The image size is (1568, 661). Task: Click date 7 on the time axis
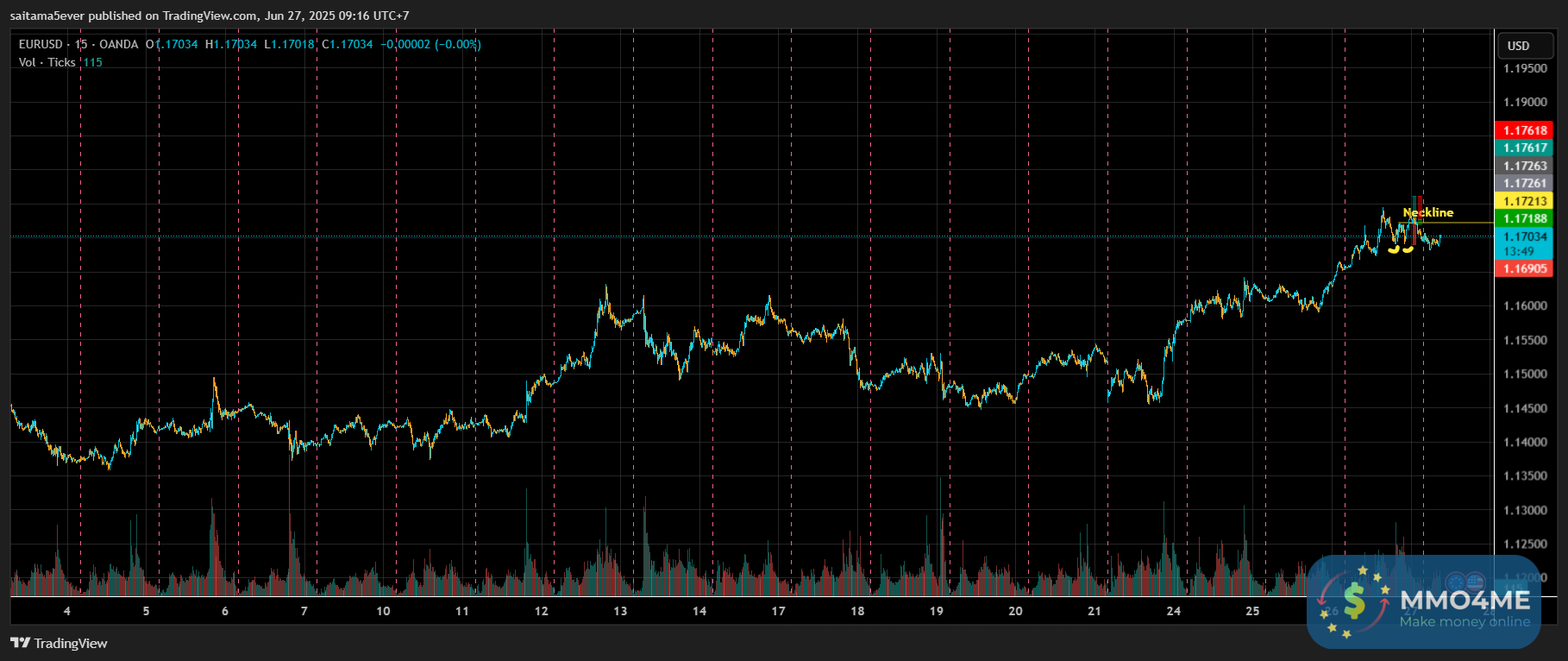click(304, 611)
